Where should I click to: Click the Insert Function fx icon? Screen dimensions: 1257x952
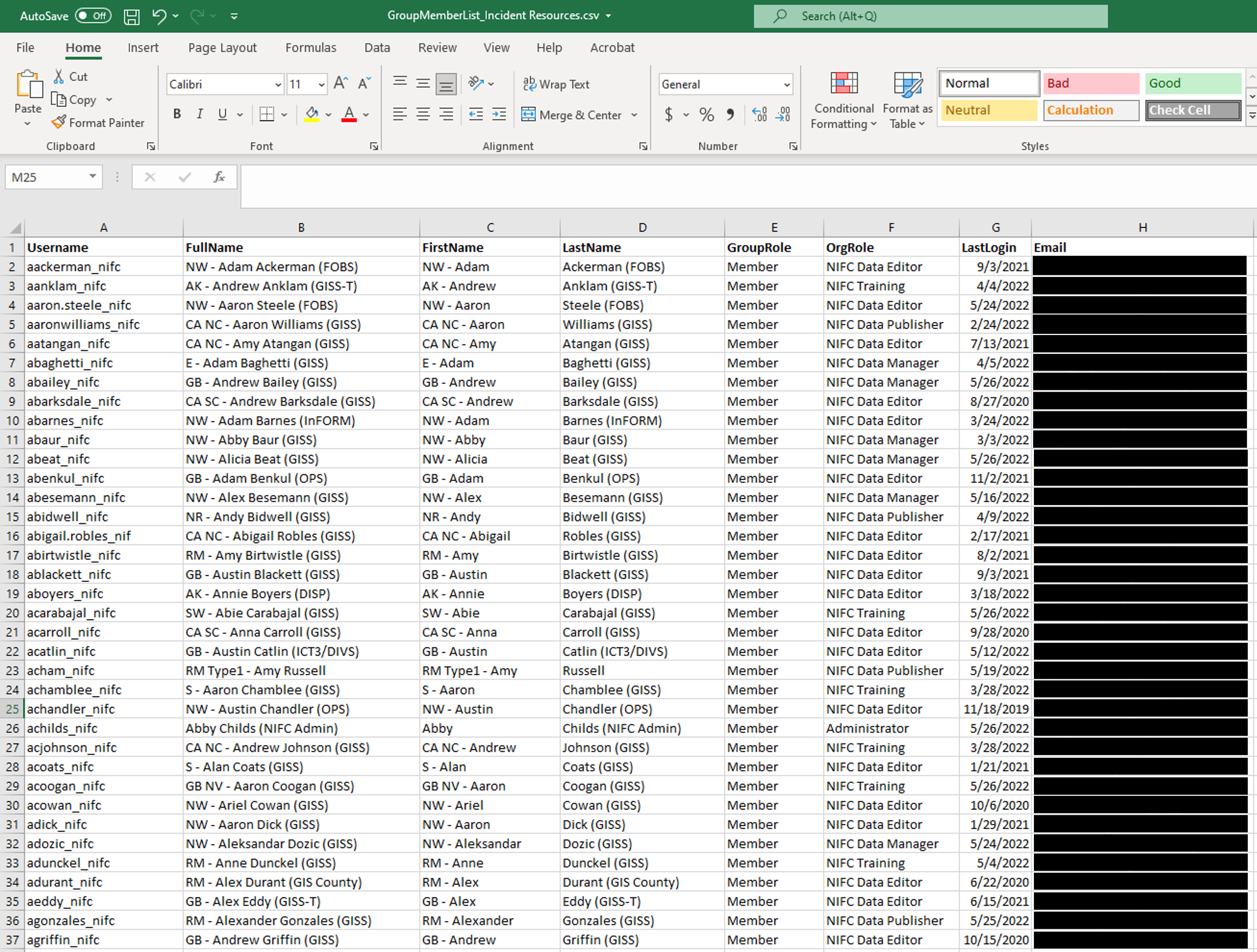[x=219, y=177]
